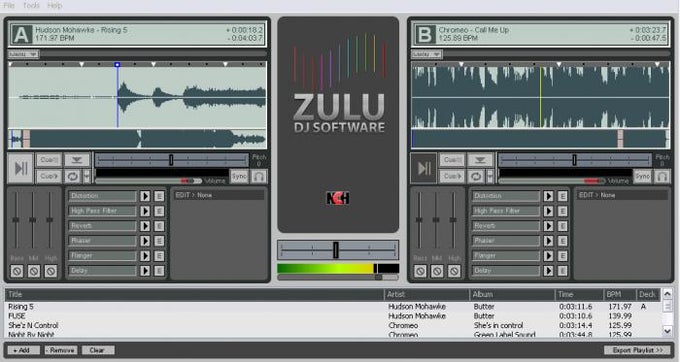Click Export Playlist button
Screen dimensions: 680x362
(637, 350)
